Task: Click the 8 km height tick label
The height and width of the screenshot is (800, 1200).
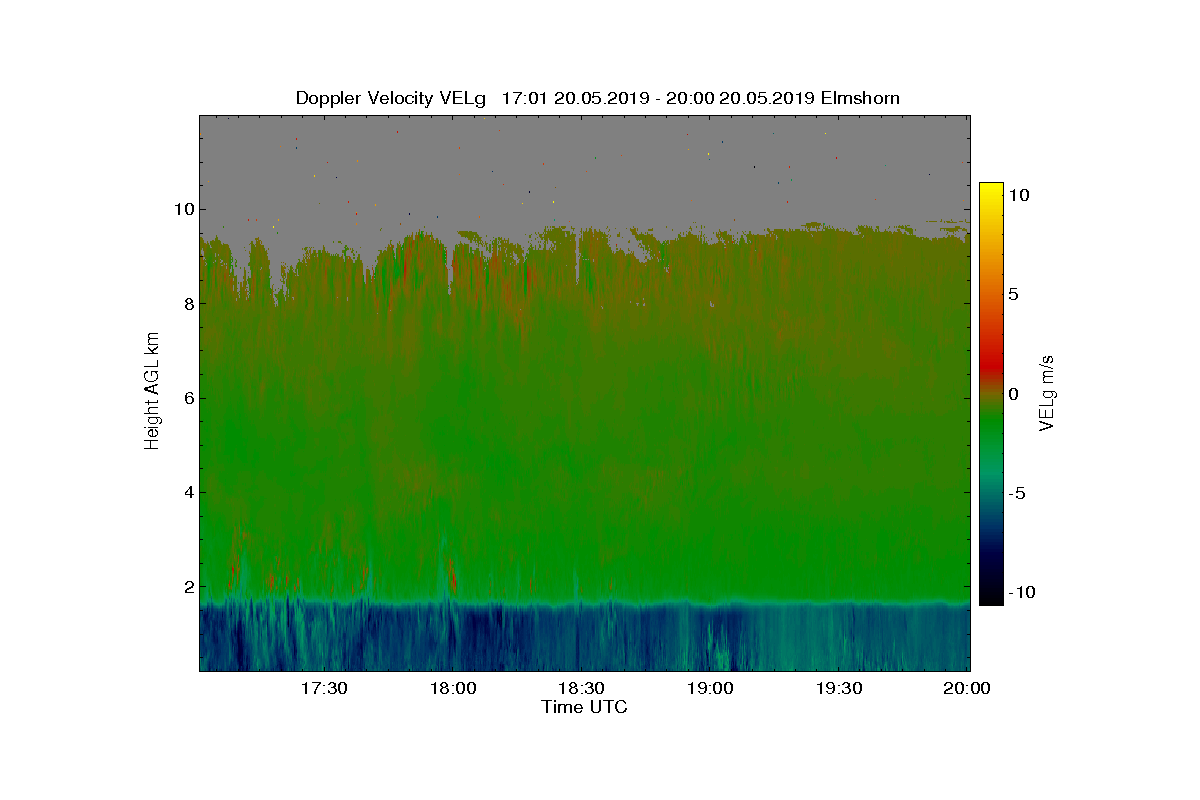Action: click(187, 304)
